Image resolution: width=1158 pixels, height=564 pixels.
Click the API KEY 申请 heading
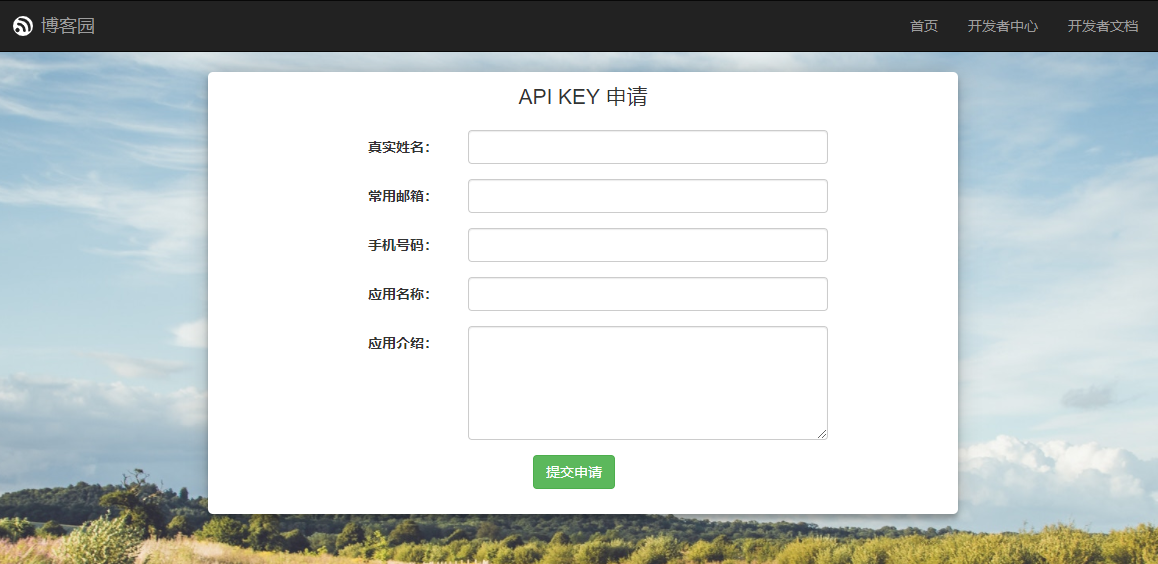583,97
